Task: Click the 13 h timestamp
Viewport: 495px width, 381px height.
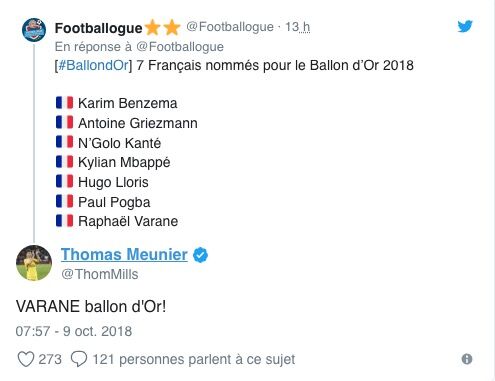Action: (x=297, y=27)
